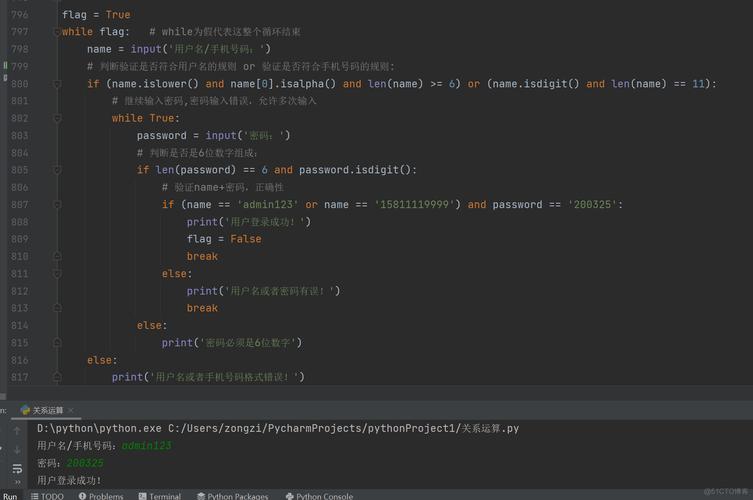Collapse the line 800 if-block fold marker
The image size is (753, 500).
(57, 84)
